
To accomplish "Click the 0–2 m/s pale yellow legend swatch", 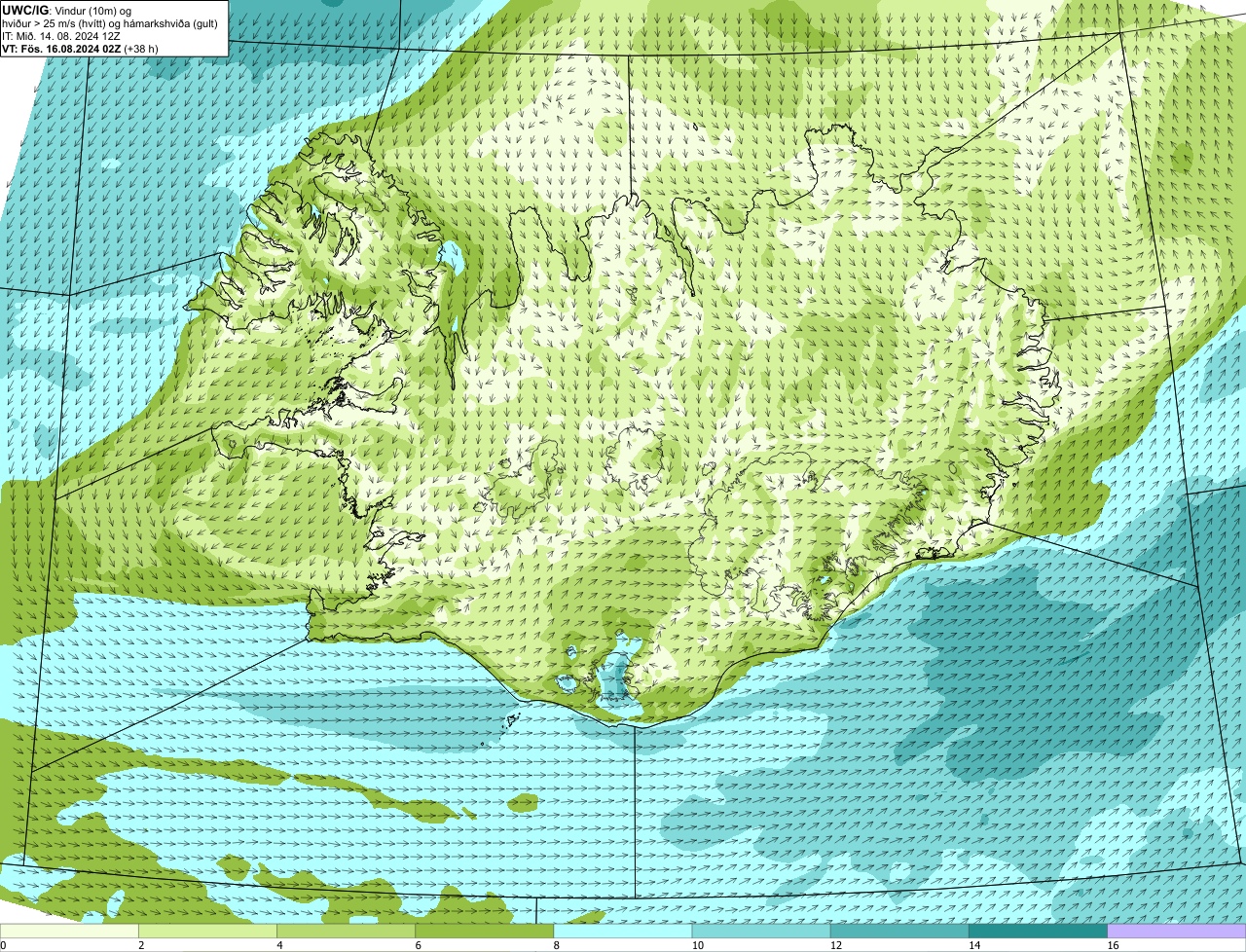I will 70,931.
